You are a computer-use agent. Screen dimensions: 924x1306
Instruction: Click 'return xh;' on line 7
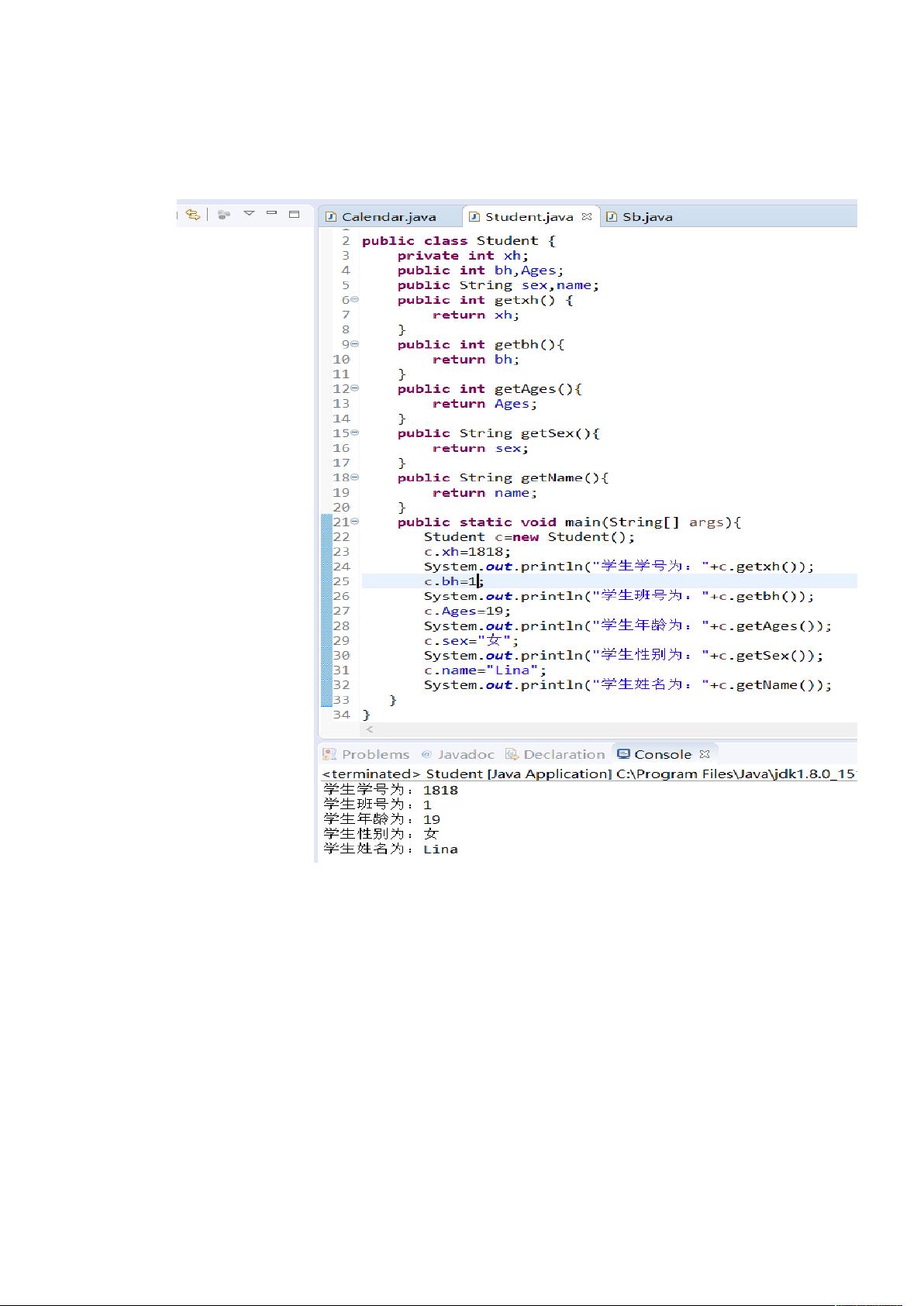pos(476,315)
